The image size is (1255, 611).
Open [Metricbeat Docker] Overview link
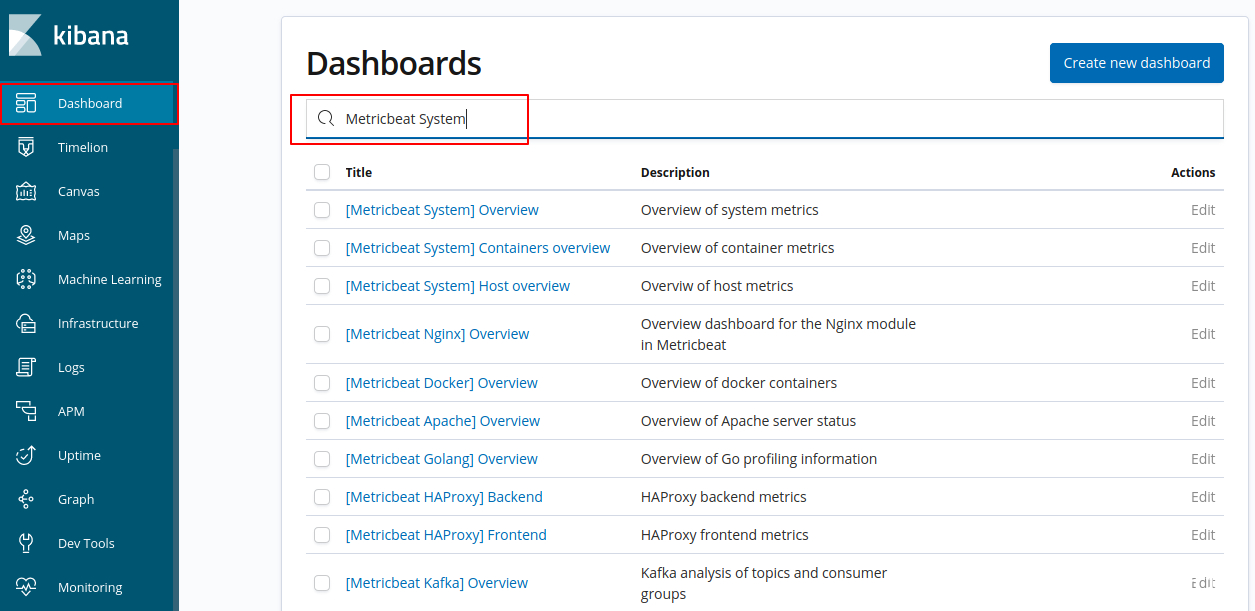click(x=442, y=383)
